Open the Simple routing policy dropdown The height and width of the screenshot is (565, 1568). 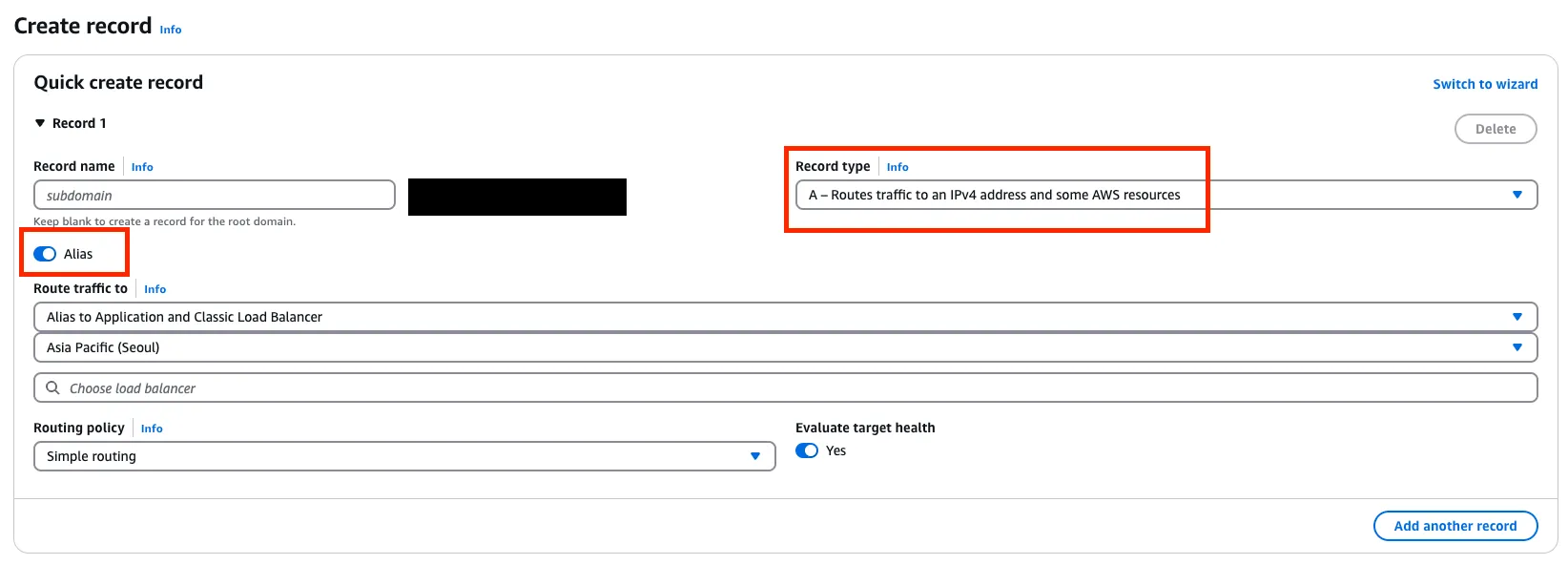tap(404, 456)
